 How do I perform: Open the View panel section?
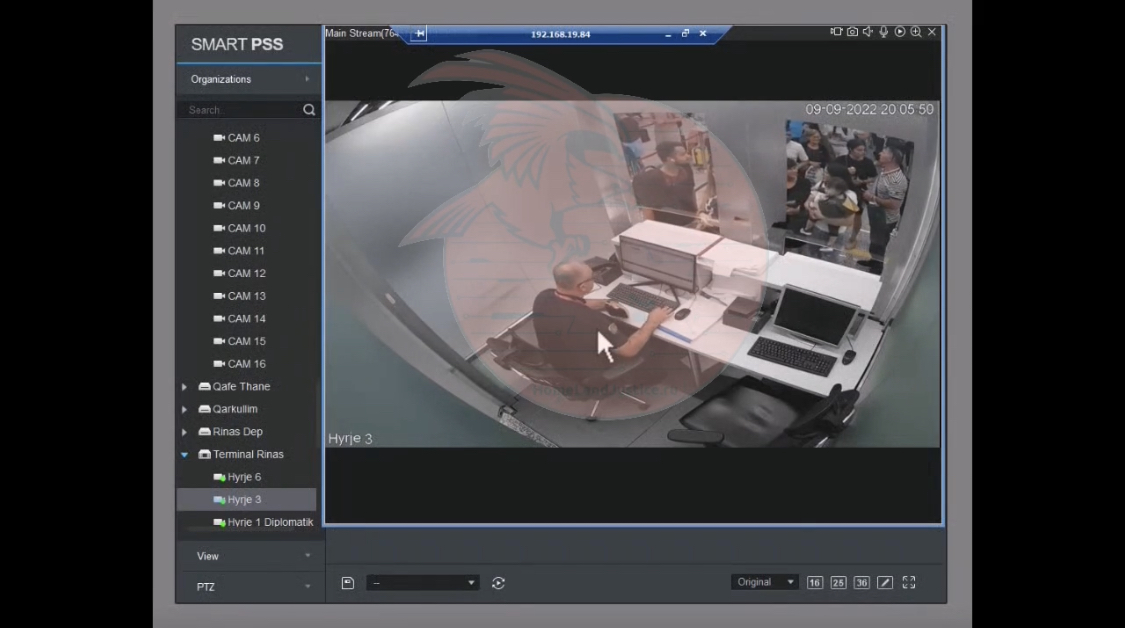pyautogui.click(x=249, y=556)
